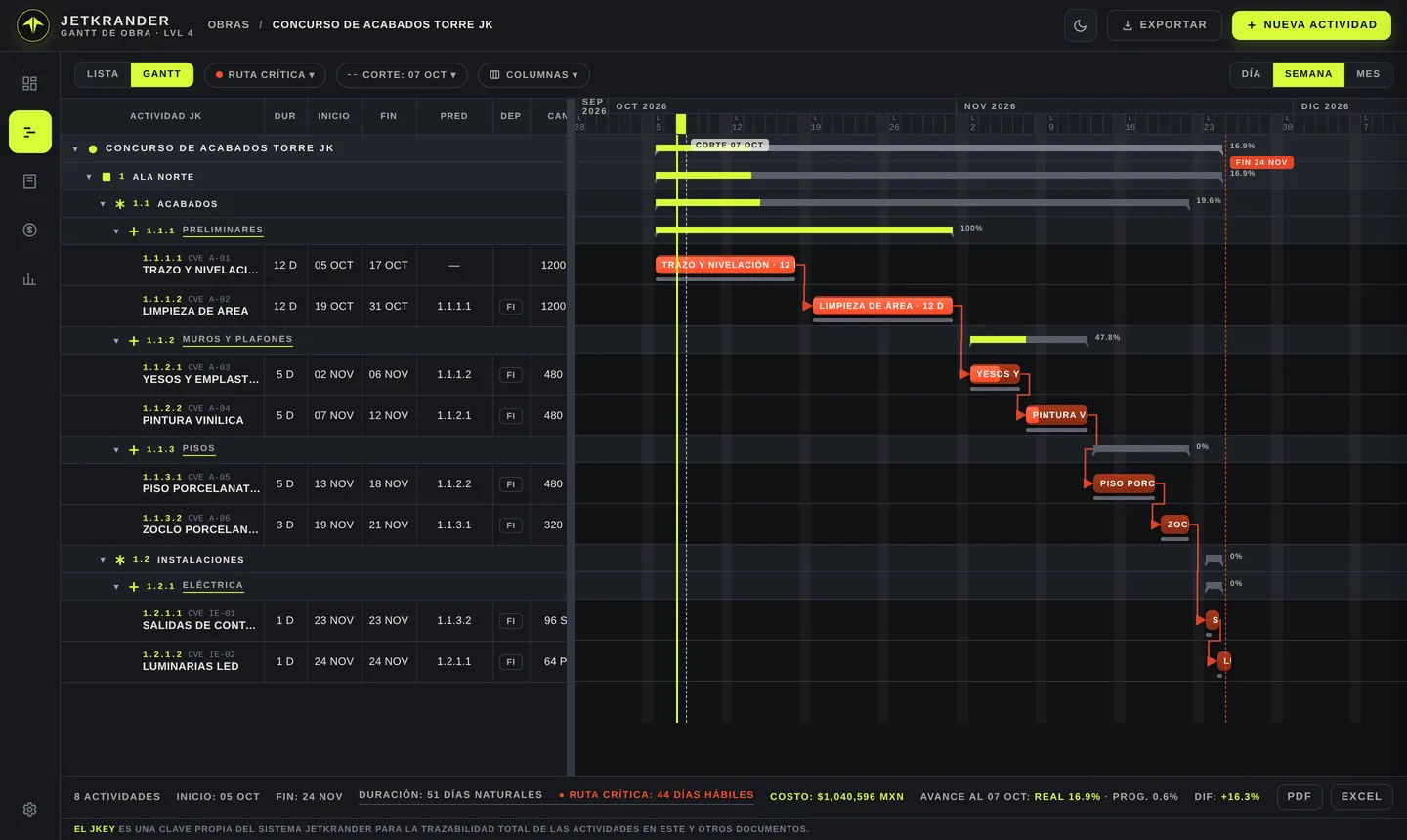1407x840 pixels.
Task: Collapse the 1.1.2 Muros y Plafones group
Action: point(116,341)
